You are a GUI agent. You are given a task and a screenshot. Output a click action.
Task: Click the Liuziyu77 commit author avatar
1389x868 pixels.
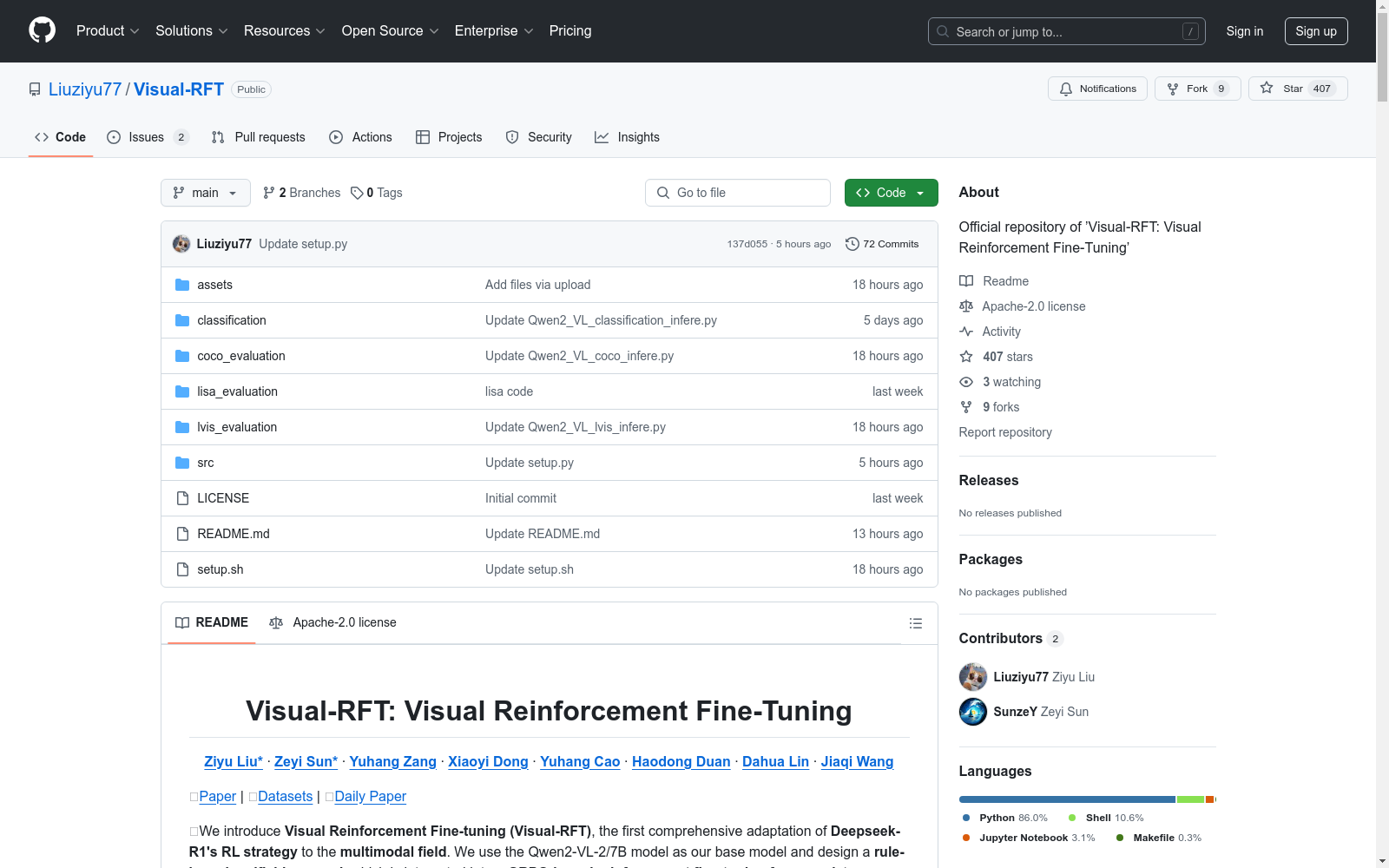pyautogui.click(x=181, y=244)
